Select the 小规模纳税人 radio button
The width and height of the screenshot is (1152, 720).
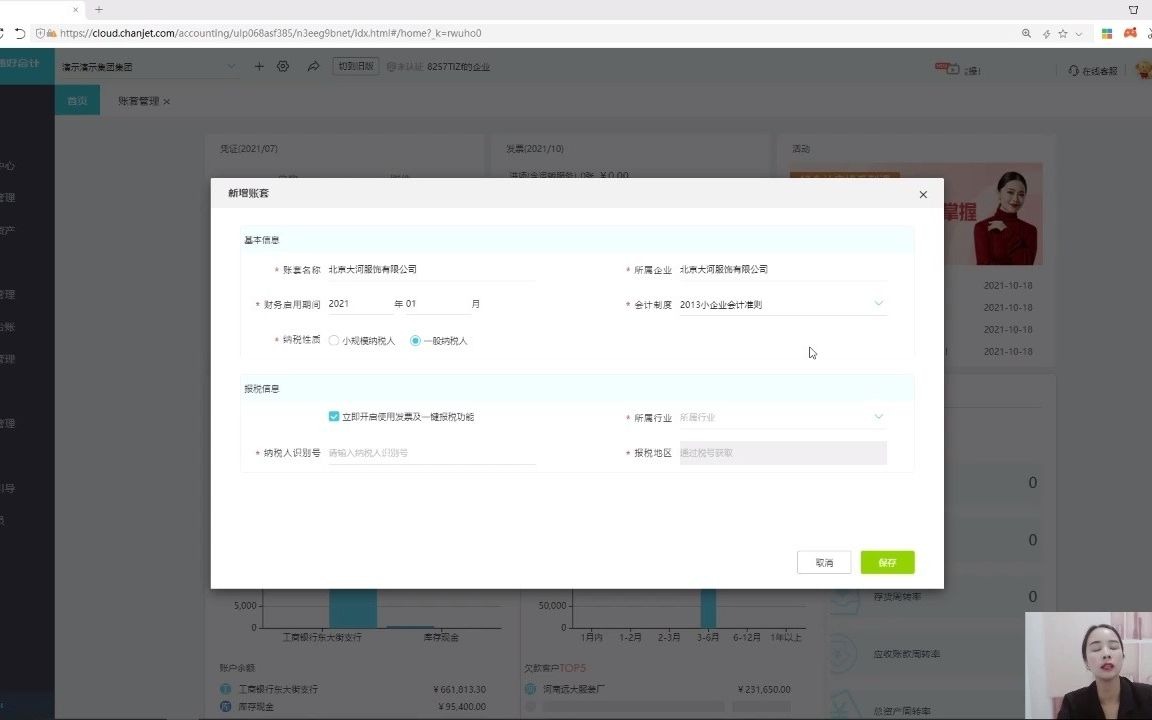pyautogui.click(x=333, y=340)
